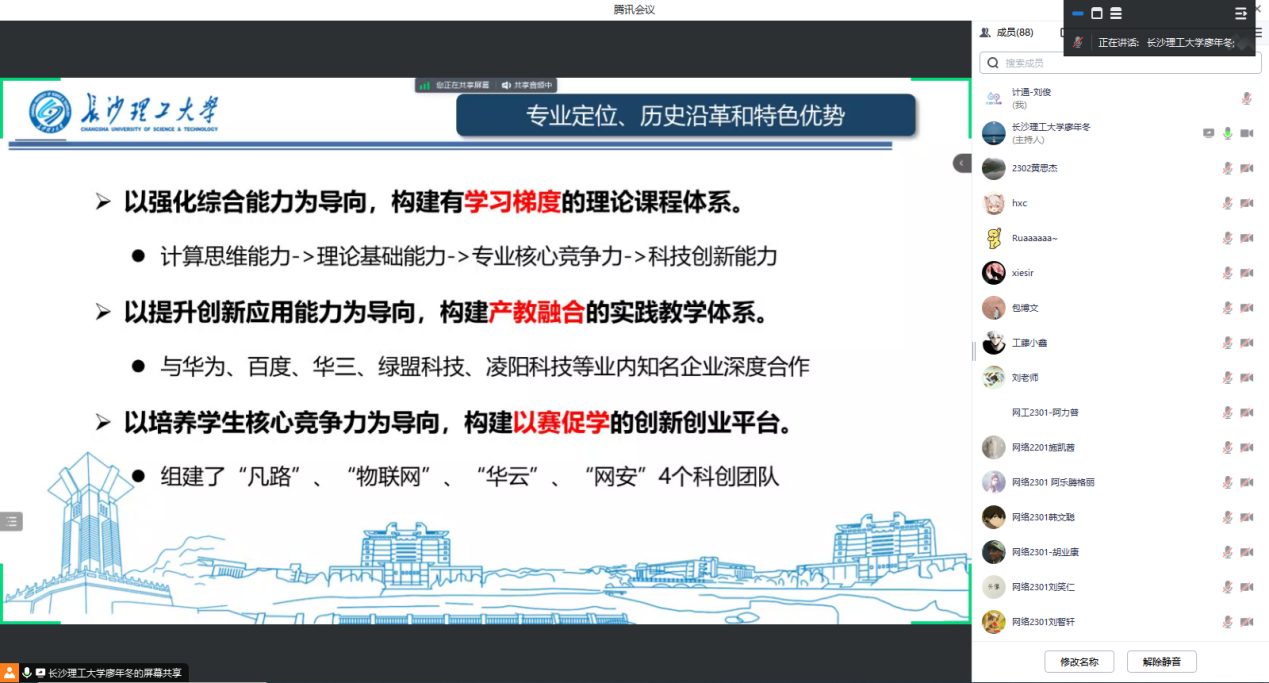
Task: Click the disabled camera icon beside xiesir
Action: pyautogui.click(x=1246, y=273)
